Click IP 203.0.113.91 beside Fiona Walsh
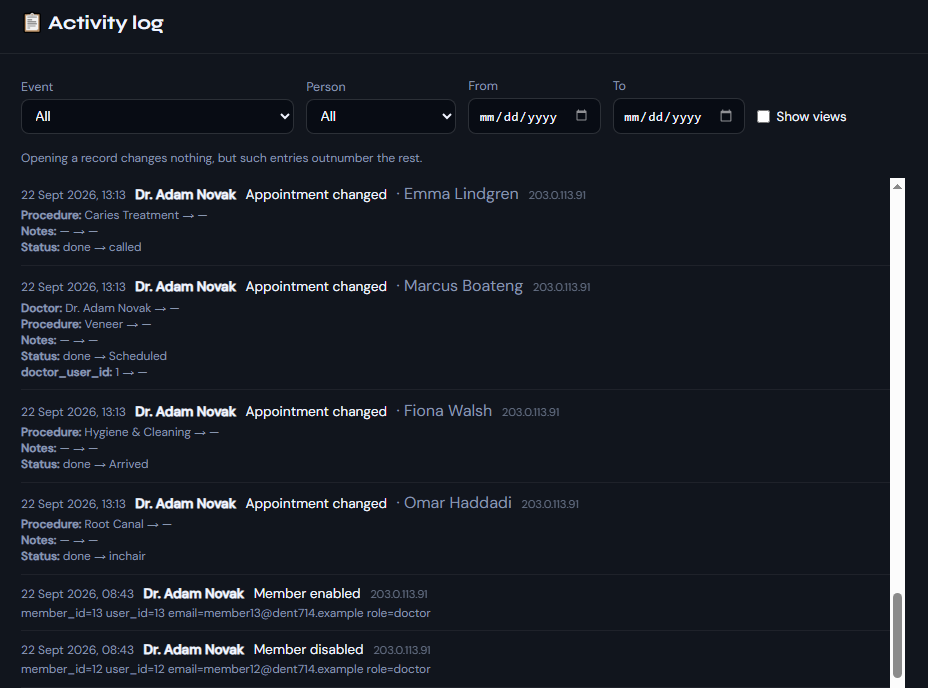This screenshot has width=928, height=688. click(x=531, y=412)
